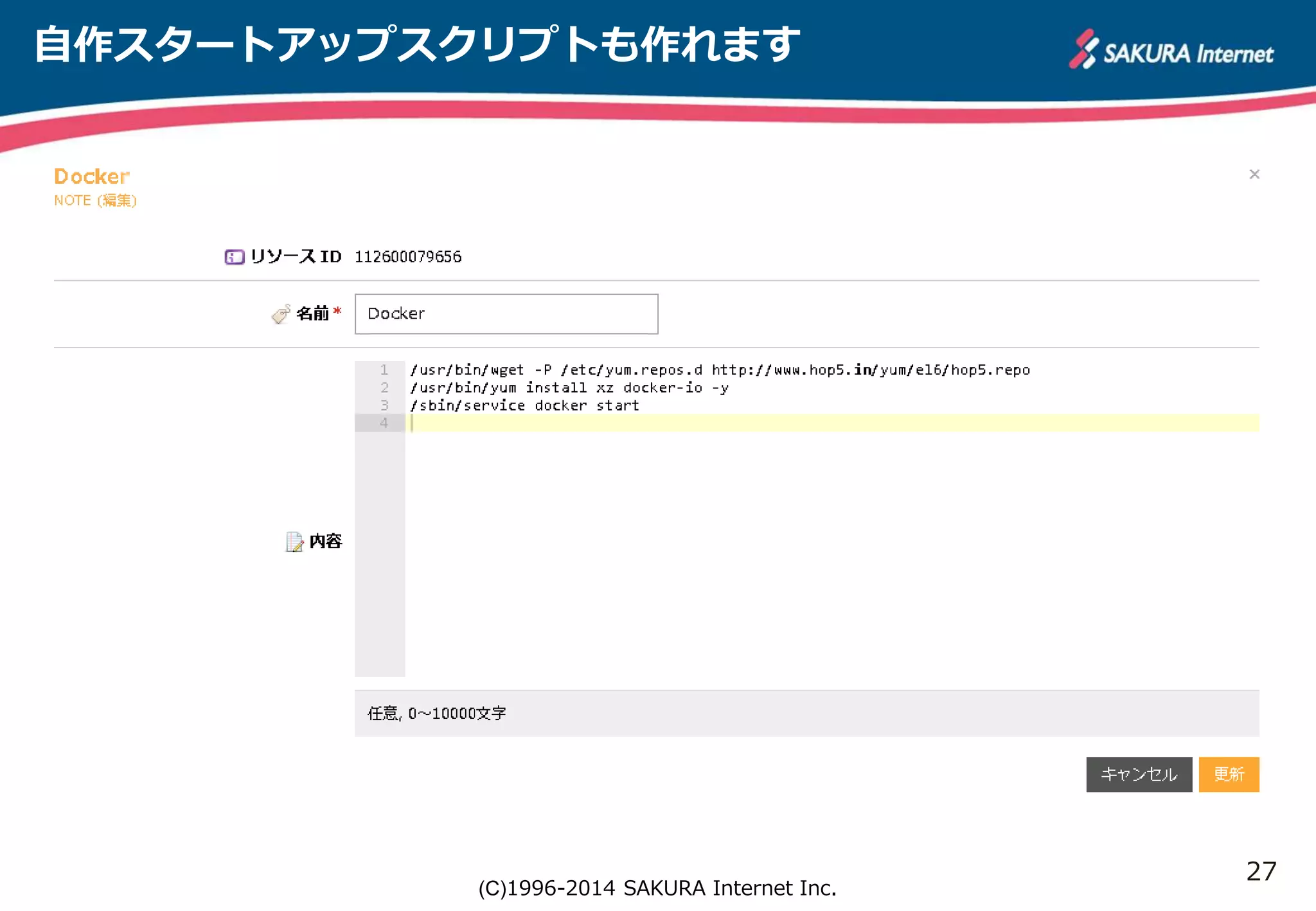Click the copyright text at bottom
1316x911 pixels.
[x=657, y=888]
